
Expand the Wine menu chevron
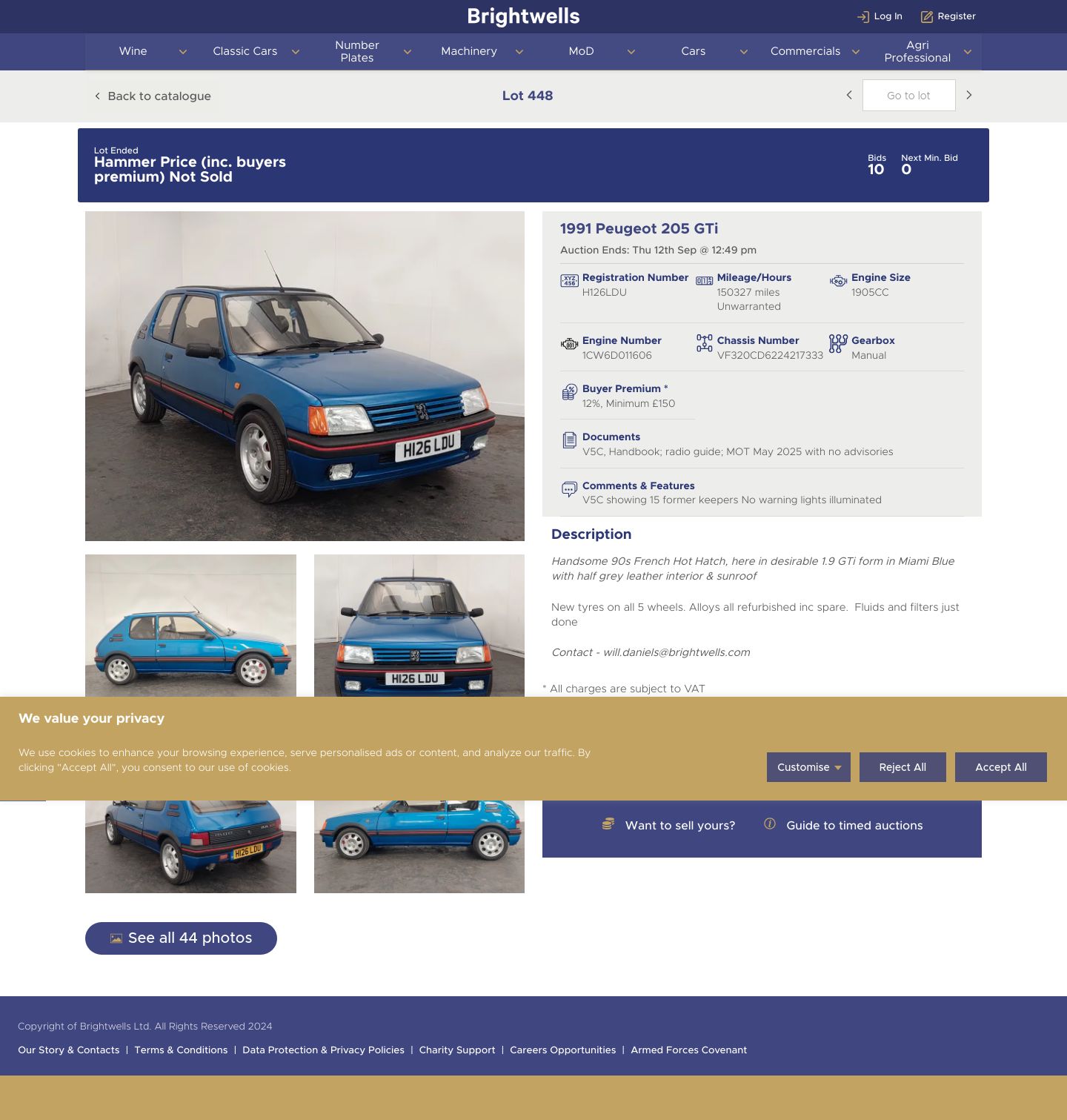point(183,52)
